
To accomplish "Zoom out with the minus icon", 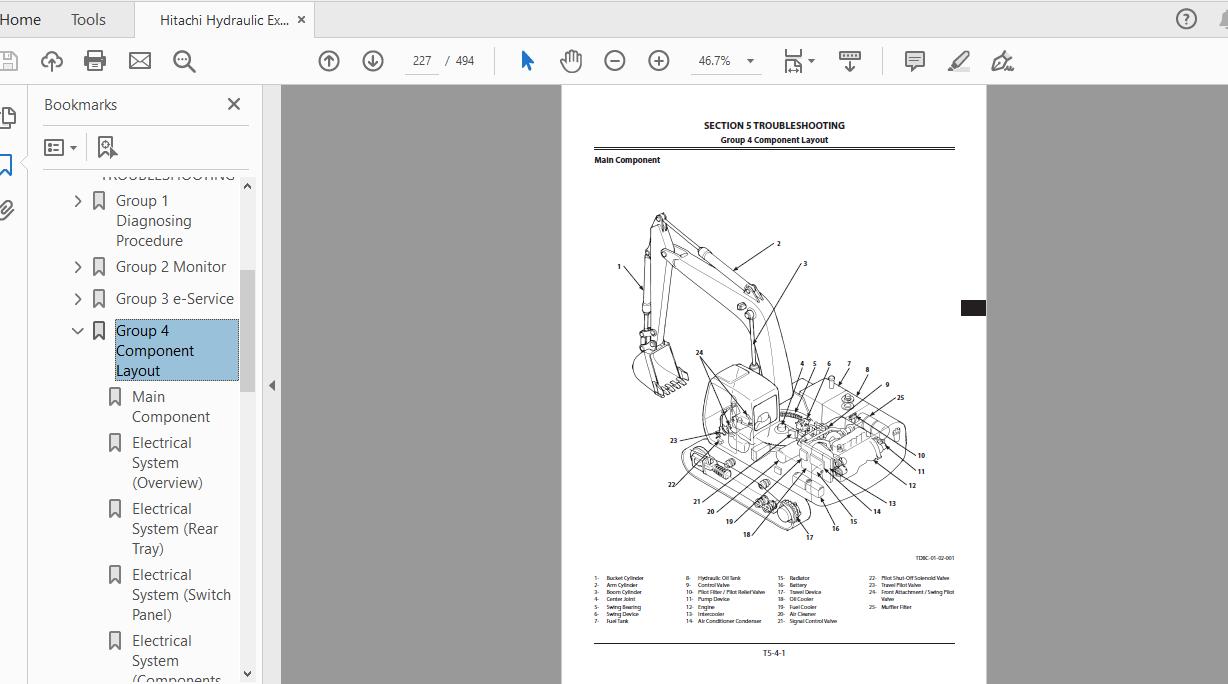I will point(615,61).
